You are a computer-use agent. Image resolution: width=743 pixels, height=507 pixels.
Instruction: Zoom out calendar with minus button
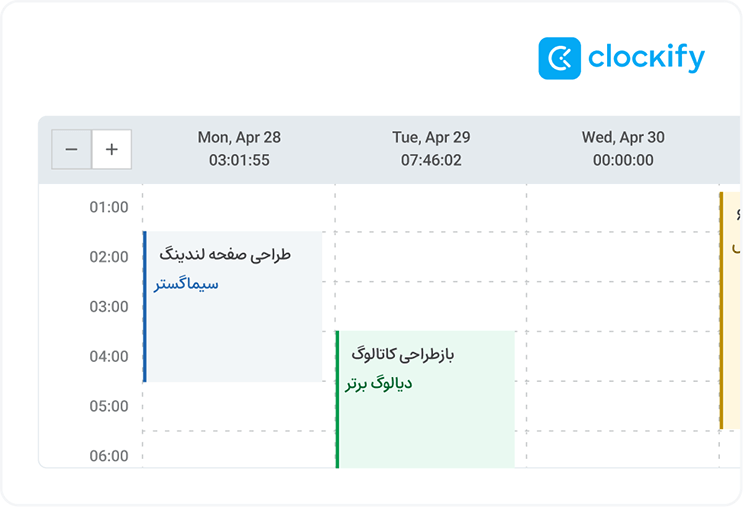pyautogui.click(x=71, y=150)
